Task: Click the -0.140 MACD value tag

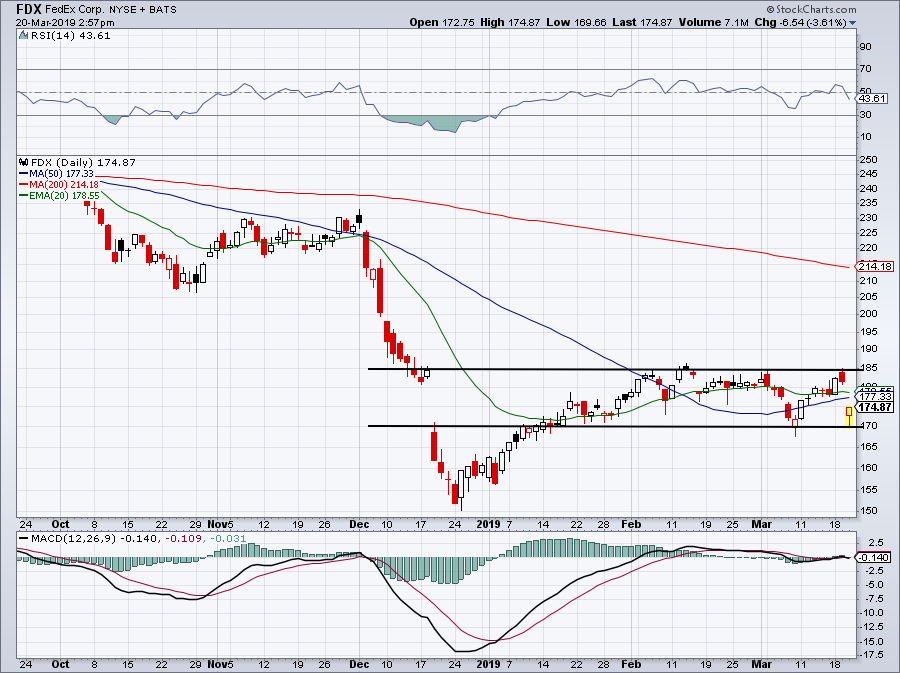Action: [x=874, y=558]
